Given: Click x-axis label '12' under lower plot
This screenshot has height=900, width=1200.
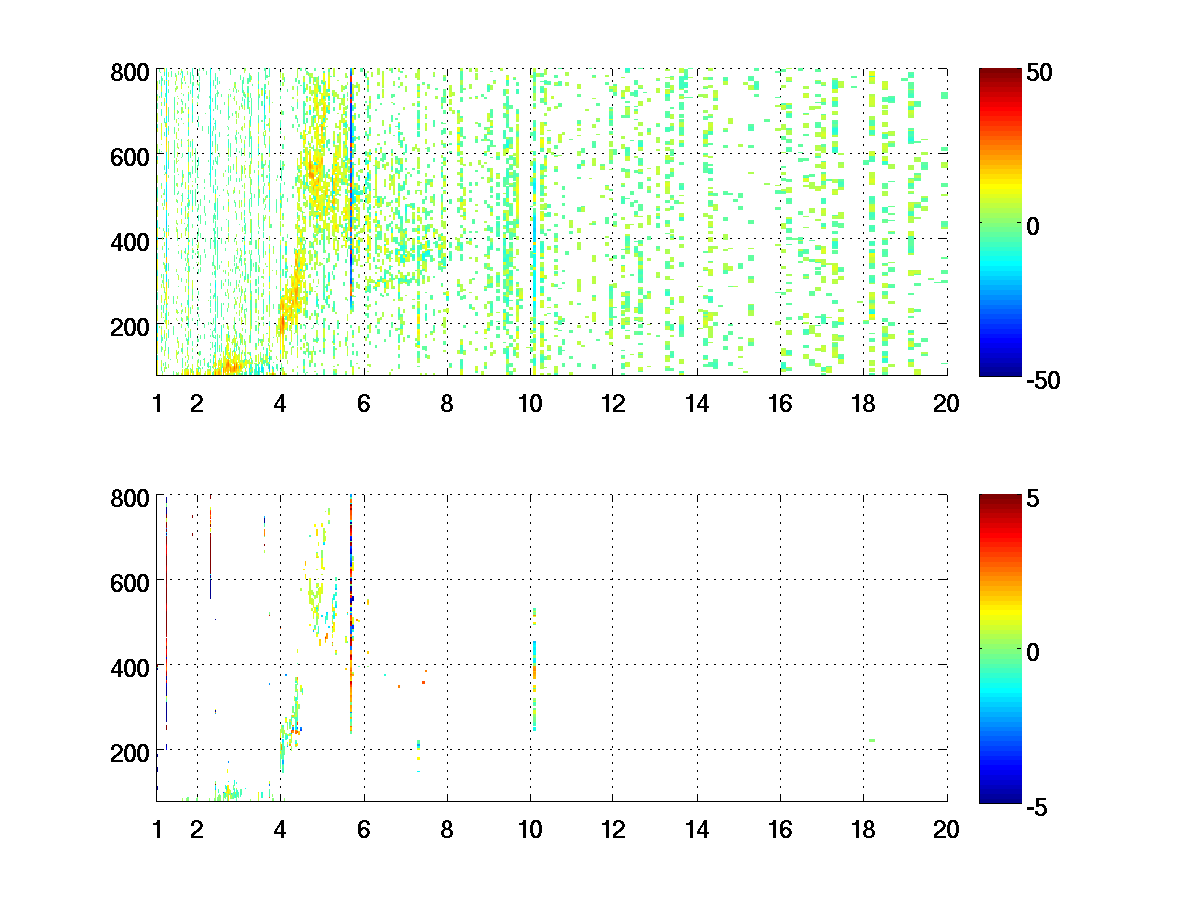Looking at the screenshot, I should pos(613,829).
